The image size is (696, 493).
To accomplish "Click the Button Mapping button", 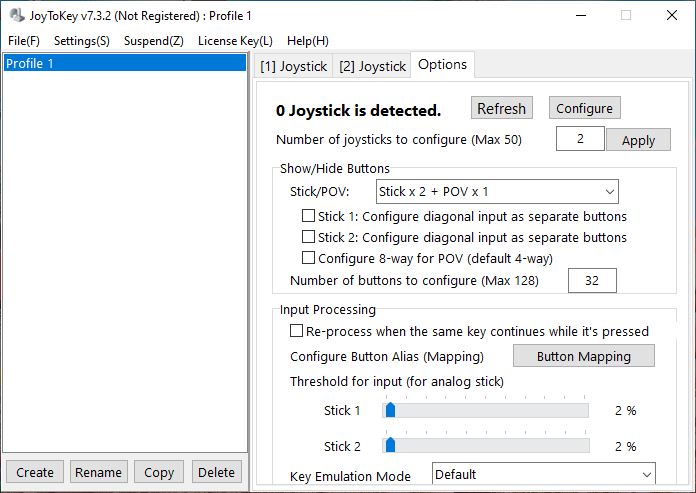I will pyautogui.click(x=584, y=356).
